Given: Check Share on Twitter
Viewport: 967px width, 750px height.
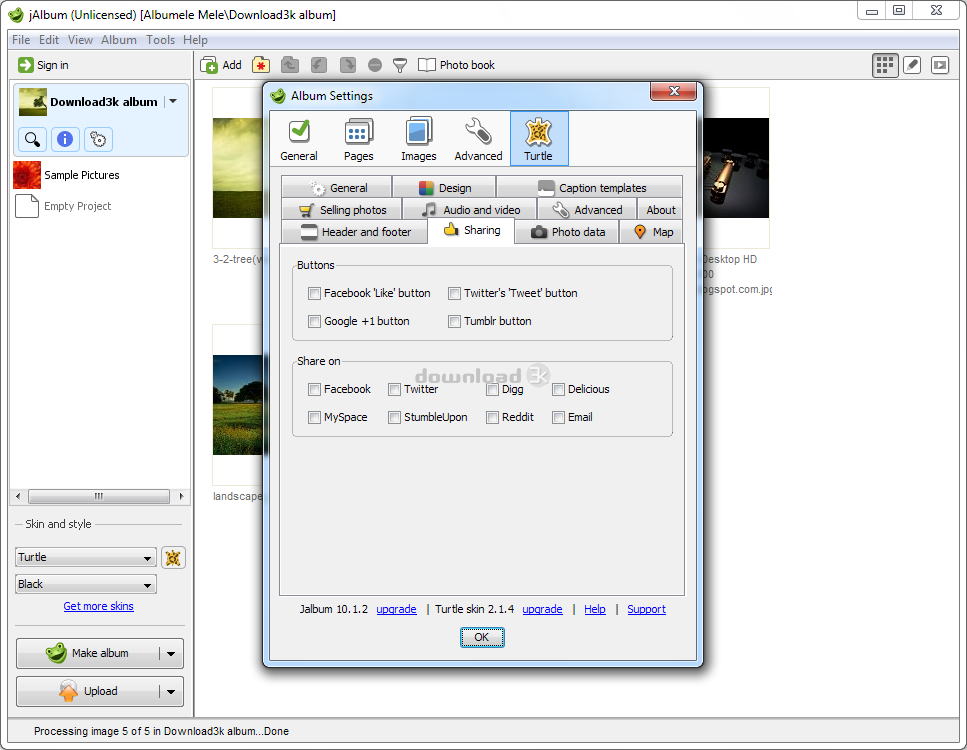Looking at the screenshot, I should (395, 389).
